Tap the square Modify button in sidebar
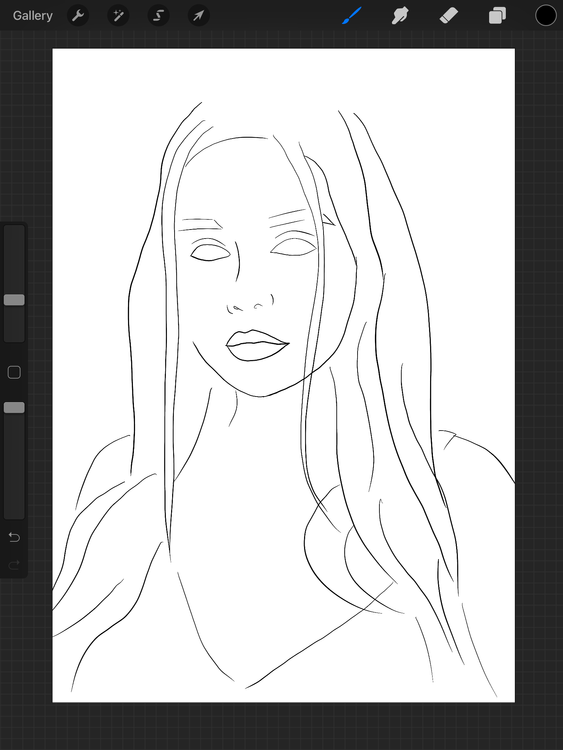Image resolution: width=563 pixels, height=750 pixels. (x=14, y=372)
